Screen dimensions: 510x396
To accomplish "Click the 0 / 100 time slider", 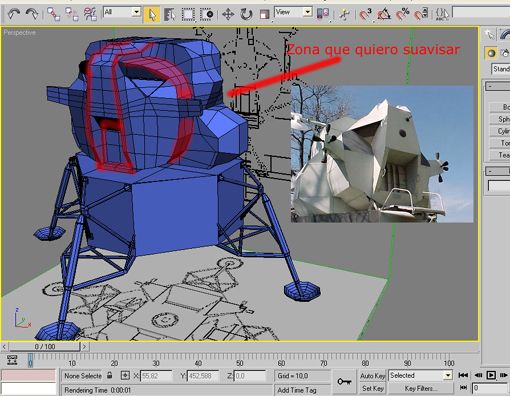I will tap(45, 347).
